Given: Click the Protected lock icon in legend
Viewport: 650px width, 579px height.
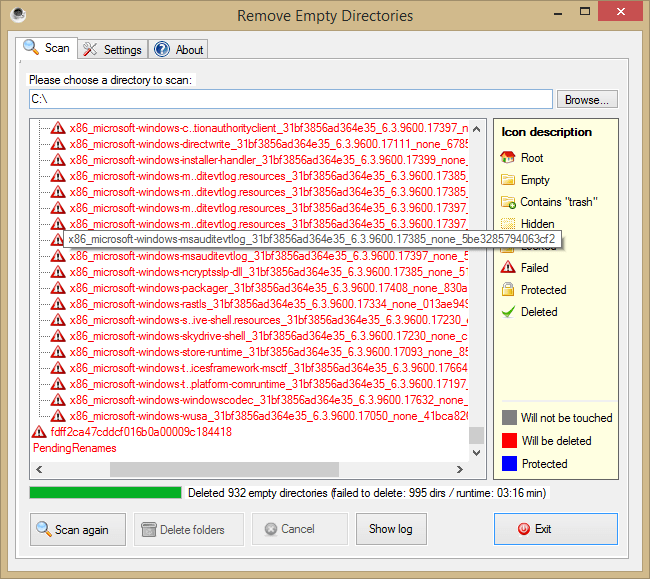Looking at the screenshot, I should coord(508,289).
